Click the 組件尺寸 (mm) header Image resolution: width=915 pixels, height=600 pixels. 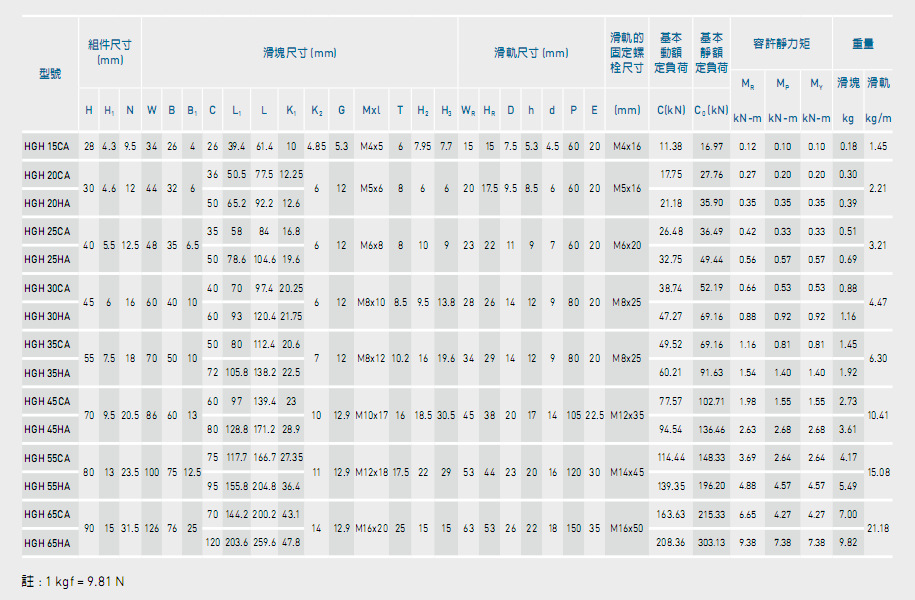110,52
